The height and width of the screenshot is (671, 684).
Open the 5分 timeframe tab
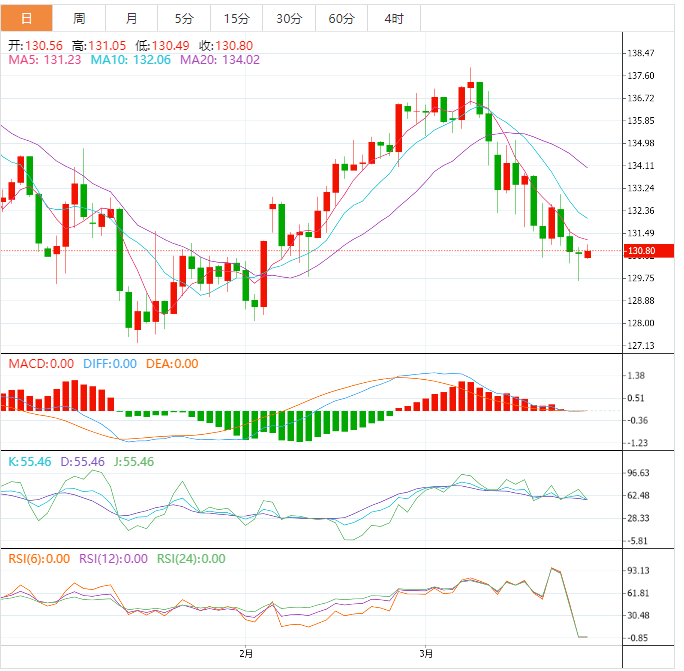184,19
